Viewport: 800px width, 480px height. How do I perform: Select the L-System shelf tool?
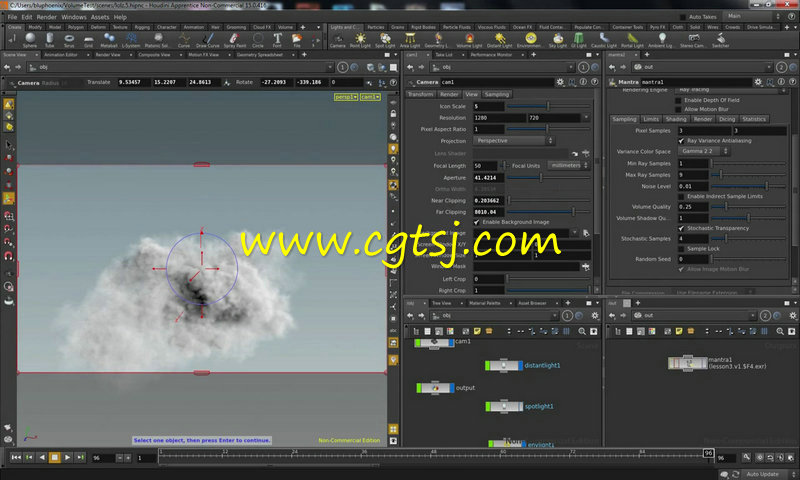pyautogui.click(x=131, y=40)
